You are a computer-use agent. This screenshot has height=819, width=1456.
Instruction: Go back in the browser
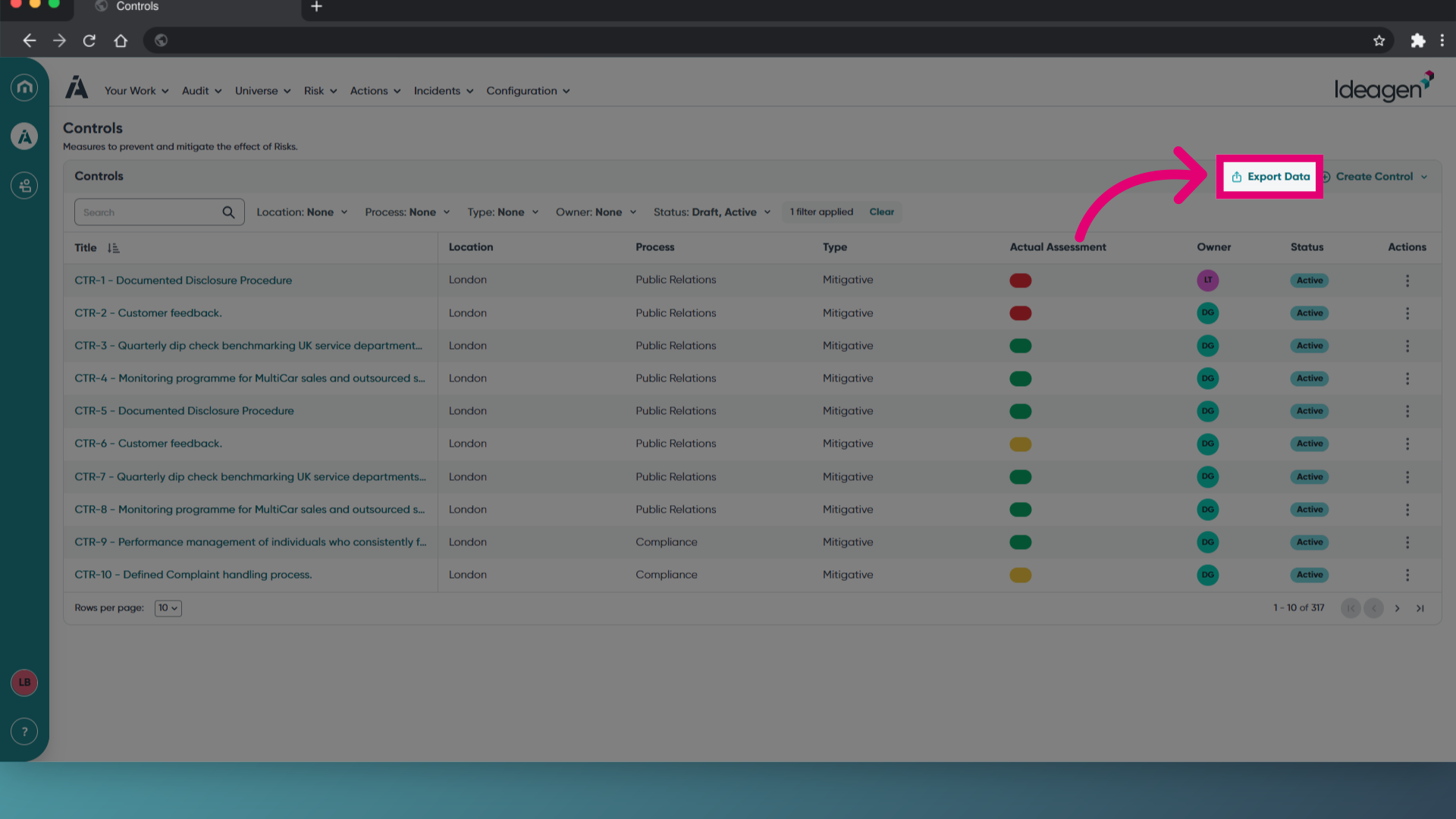pyautogui.click(x=29, y=41)
